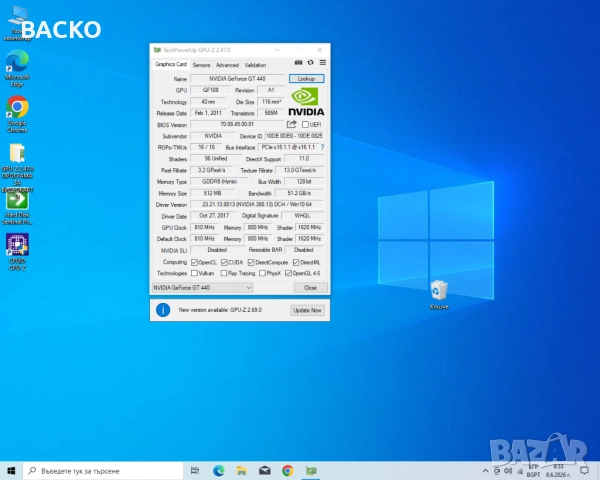Open Mail from the taskbar
600x480 pixels.
coord(264,470)
